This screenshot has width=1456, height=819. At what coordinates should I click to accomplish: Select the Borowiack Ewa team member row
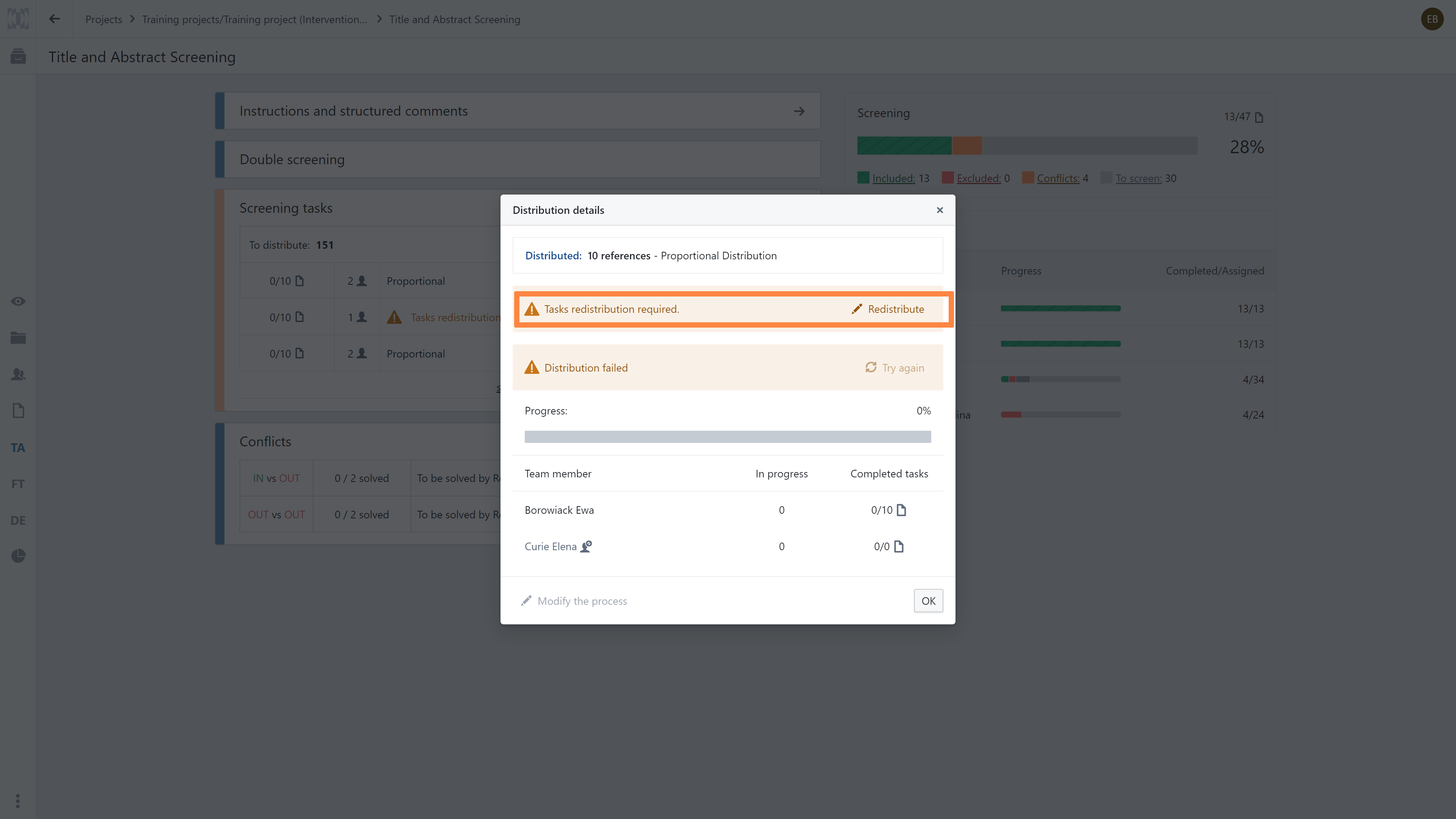pyautogui.click(x=728, y=510)
